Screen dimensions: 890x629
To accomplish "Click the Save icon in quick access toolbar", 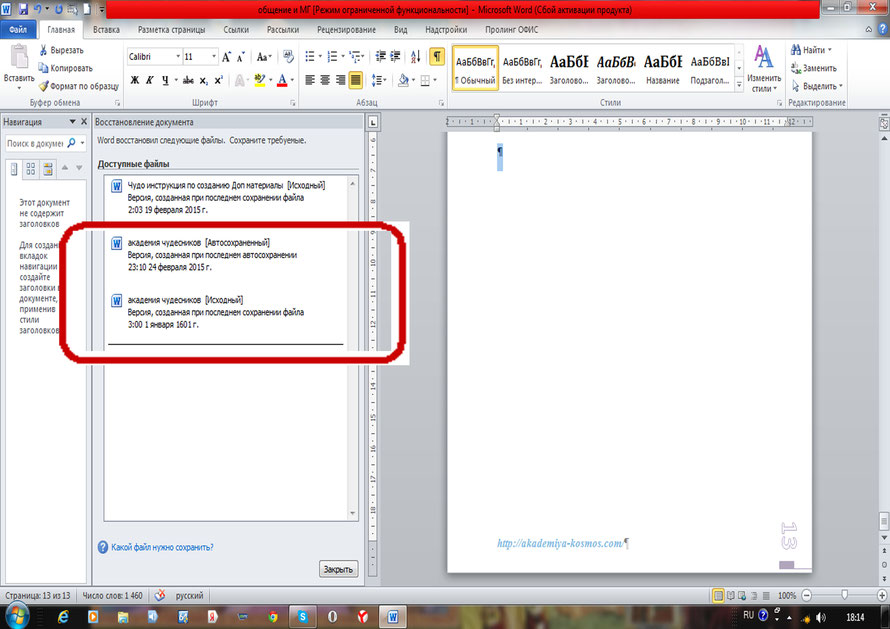I will (x=23, y=9).
